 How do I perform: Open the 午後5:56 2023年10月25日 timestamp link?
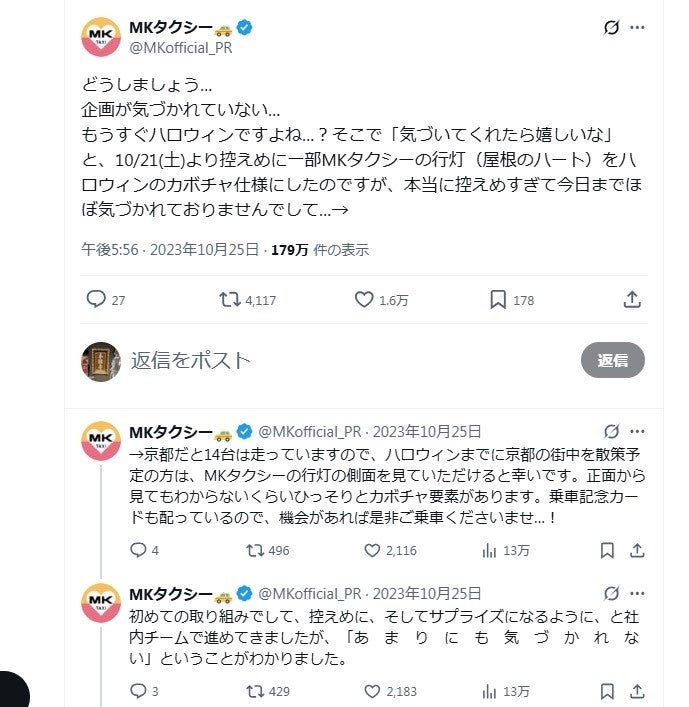(x=172, y=249)
